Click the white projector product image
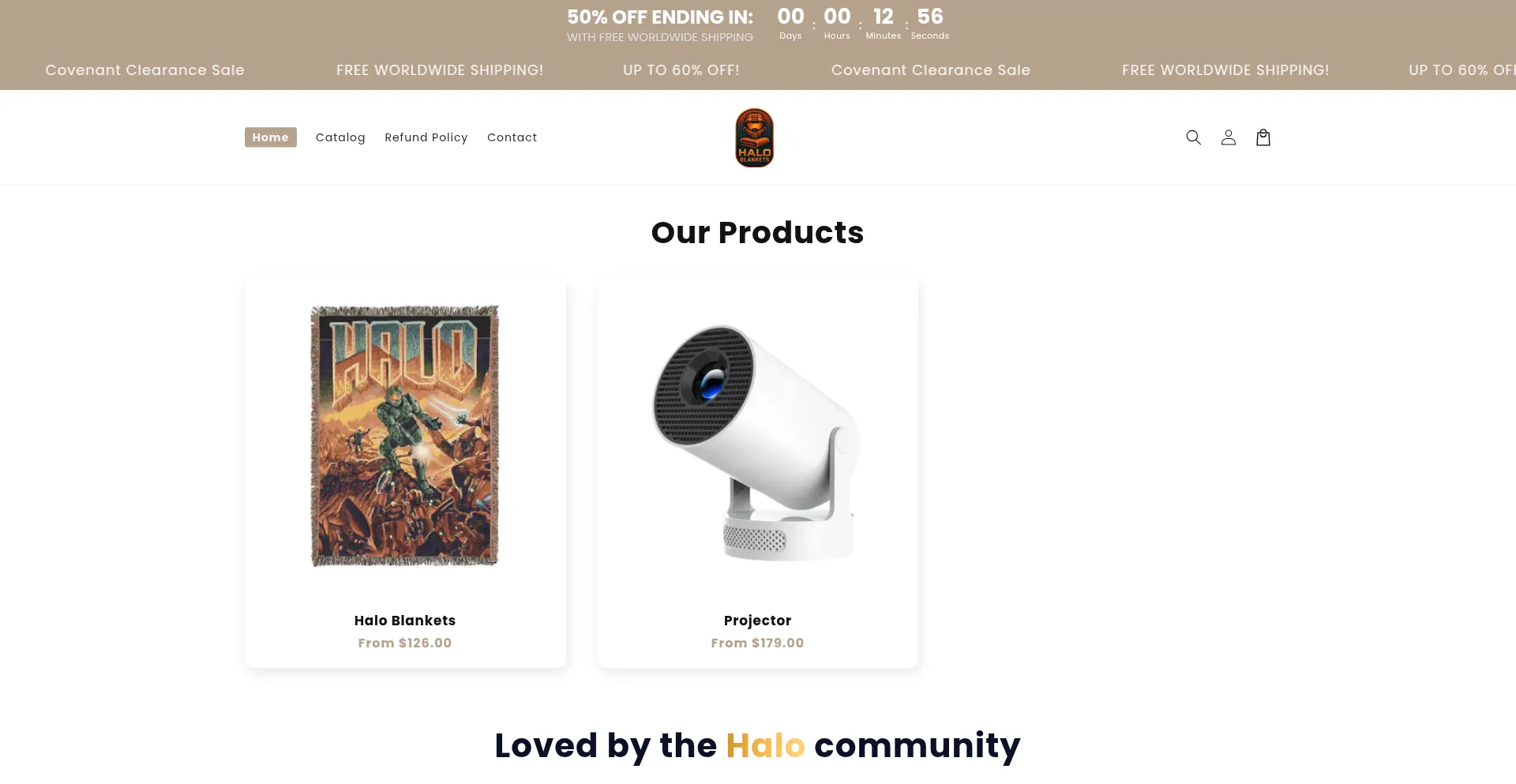This screenshot has height=784, width=1516. click(756, 442)
